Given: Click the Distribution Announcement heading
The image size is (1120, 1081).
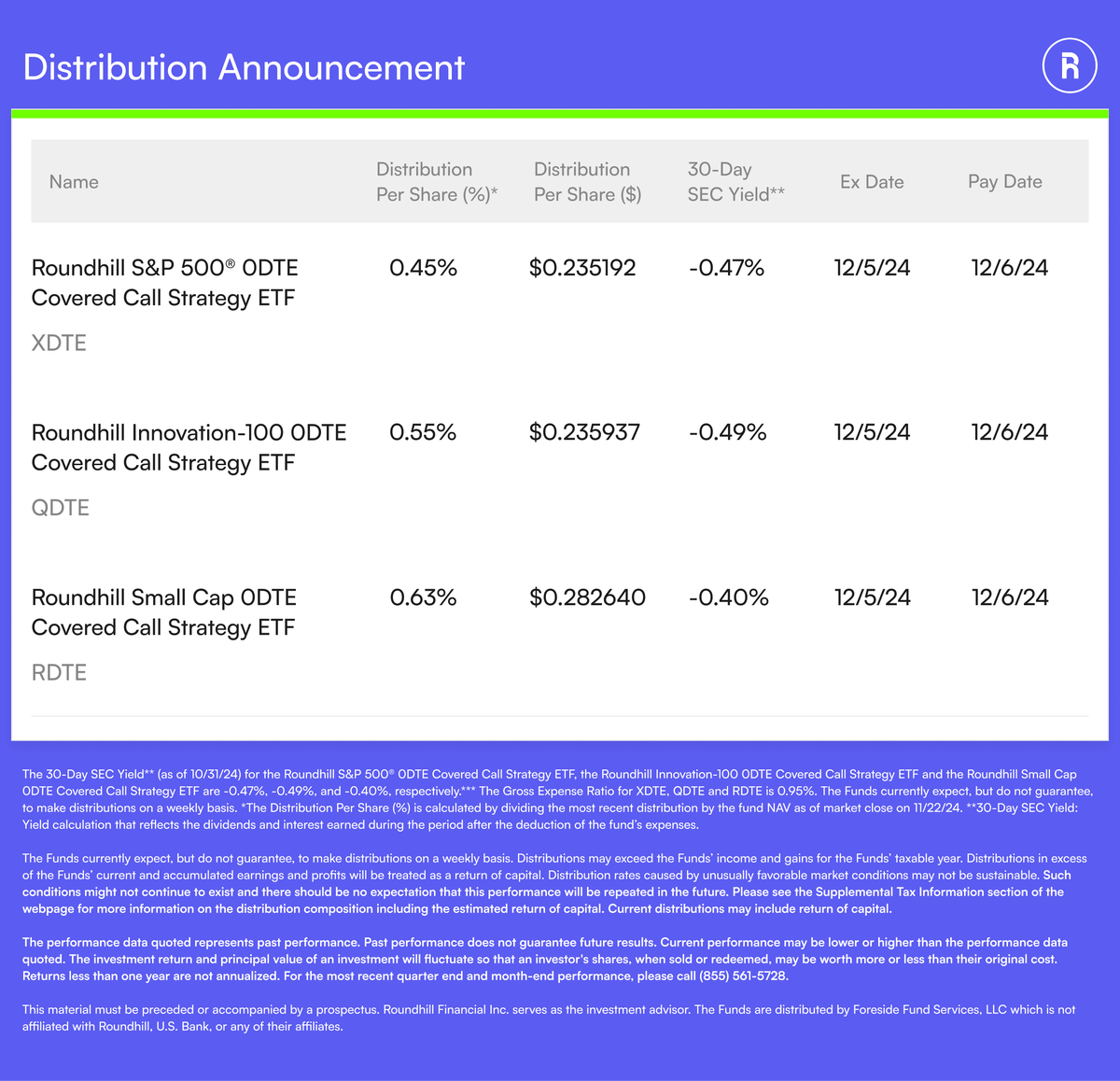Looking at the screenshot, I should (x=244, y=67).
